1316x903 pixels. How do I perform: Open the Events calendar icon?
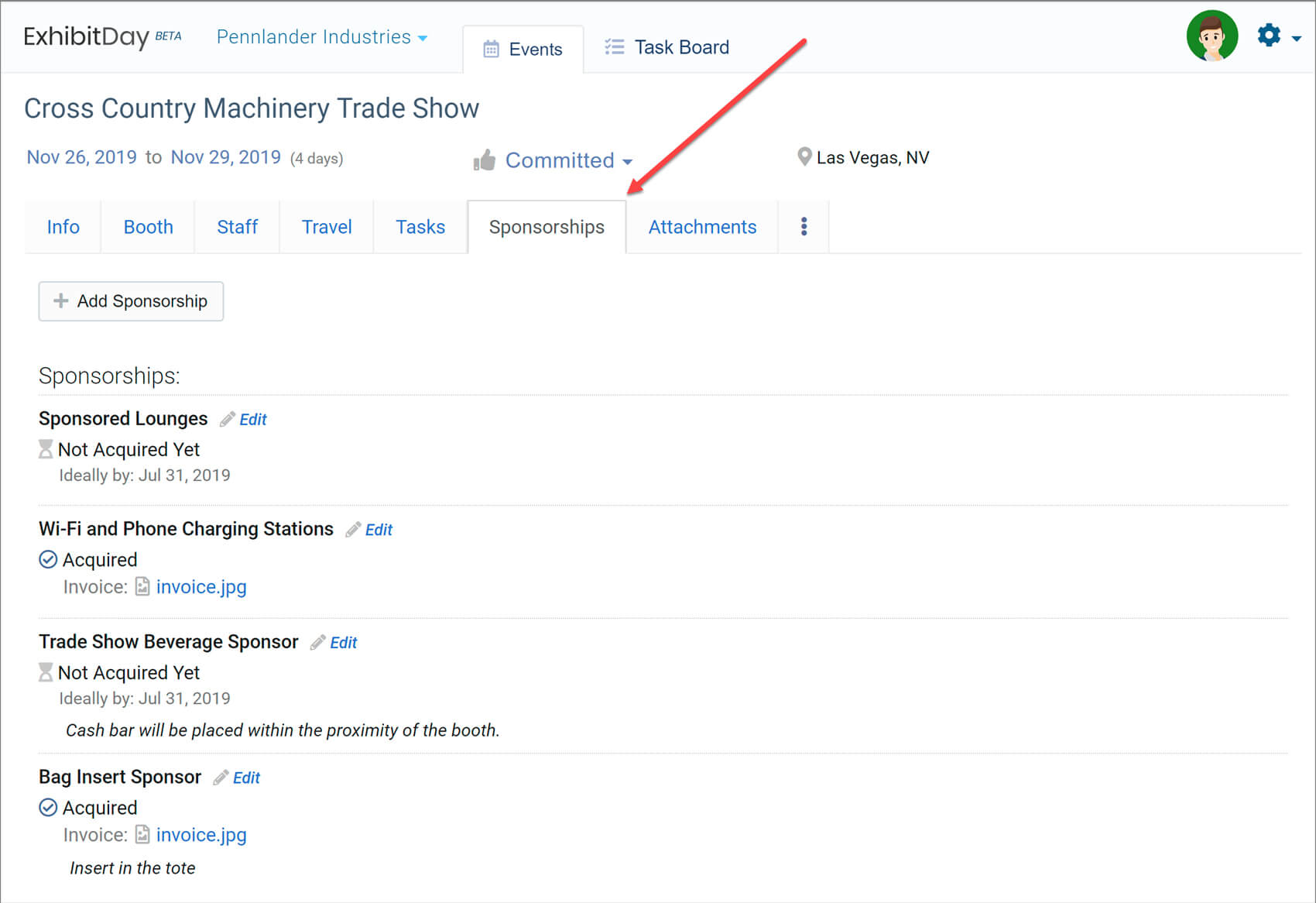(491, 48)
